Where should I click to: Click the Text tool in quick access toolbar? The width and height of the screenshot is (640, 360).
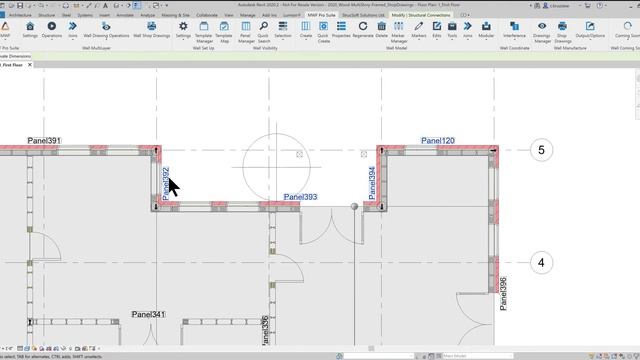pos(105,5)
